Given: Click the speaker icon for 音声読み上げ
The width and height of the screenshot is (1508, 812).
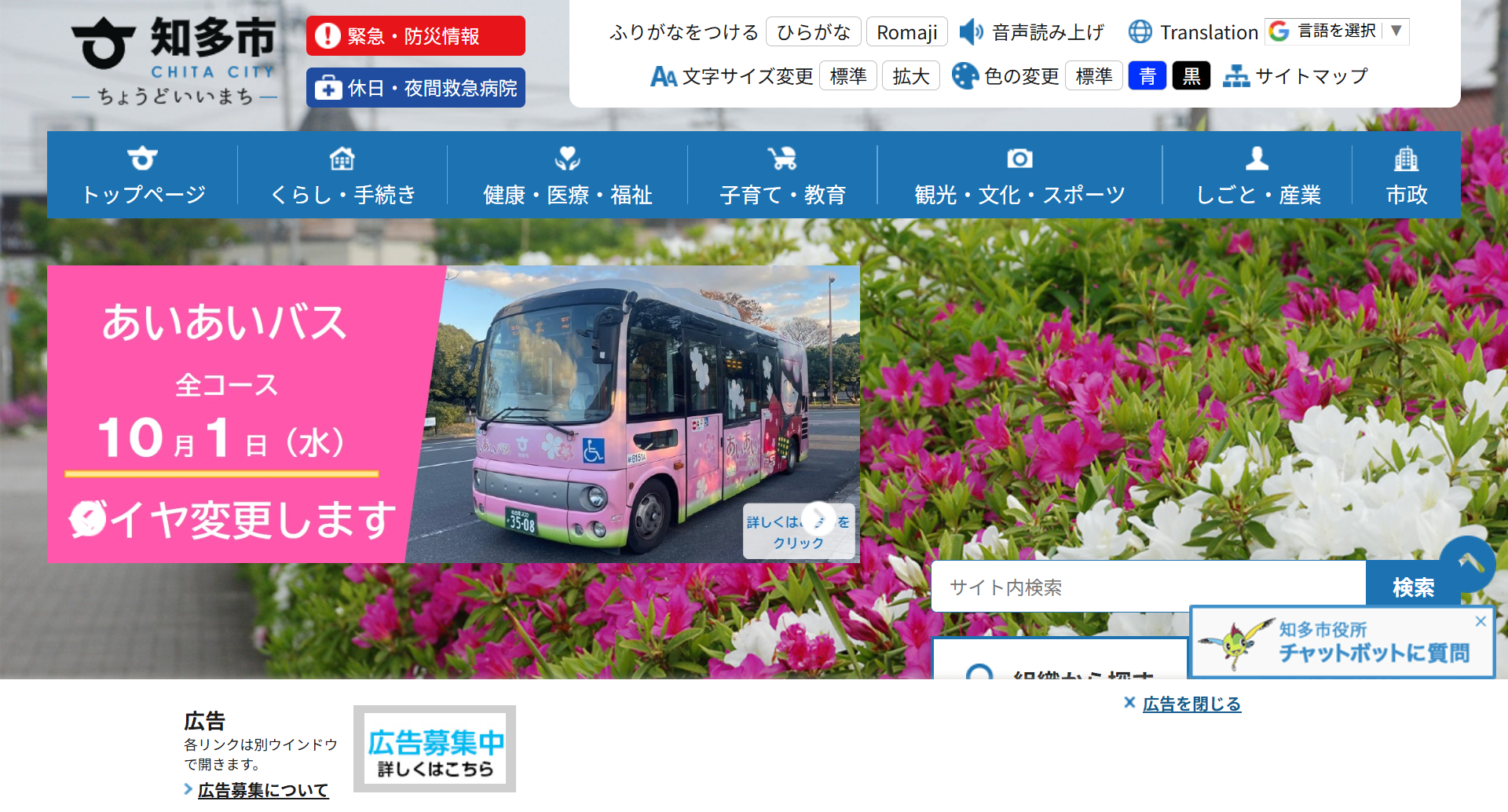Looking at the screenshot, I should [x=971, y=32].
